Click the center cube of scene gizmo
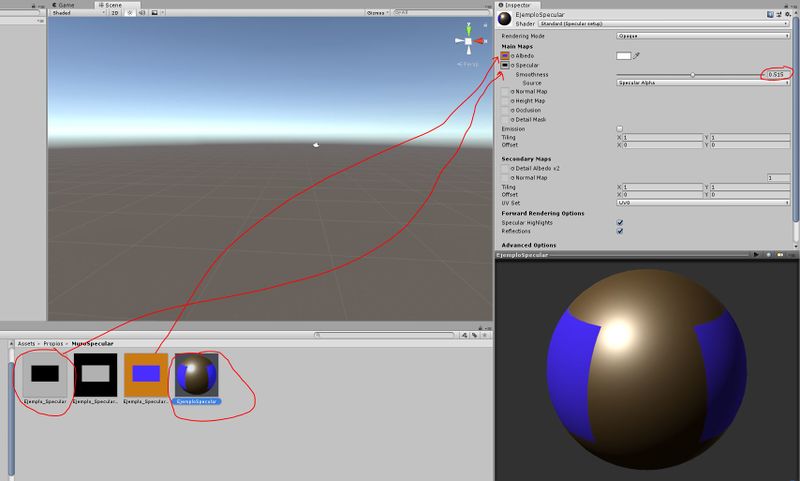The image size is (800, 481). tap(468, 41)
